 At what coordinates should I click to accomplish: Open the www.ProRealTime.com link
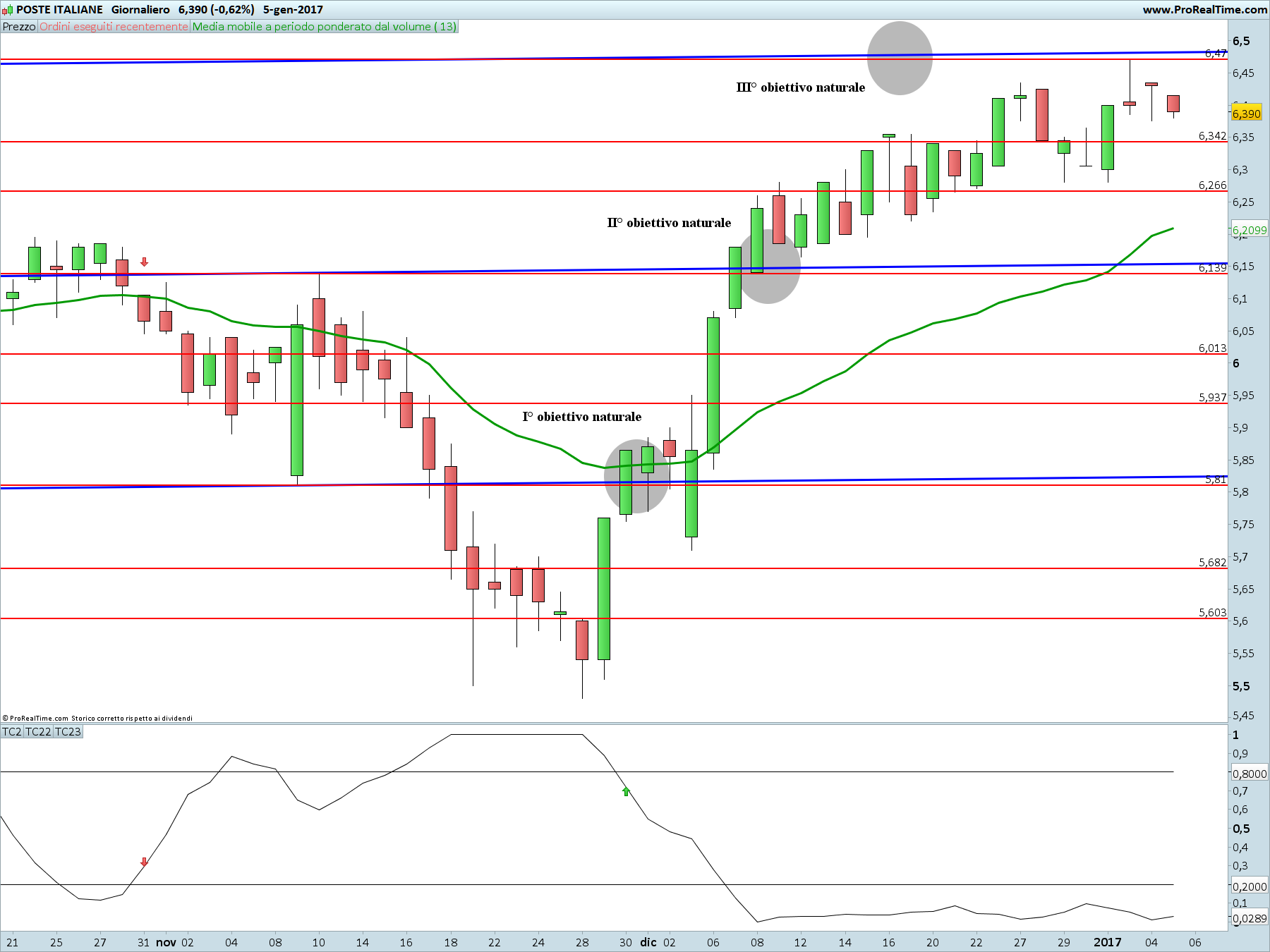(1204, 10)
